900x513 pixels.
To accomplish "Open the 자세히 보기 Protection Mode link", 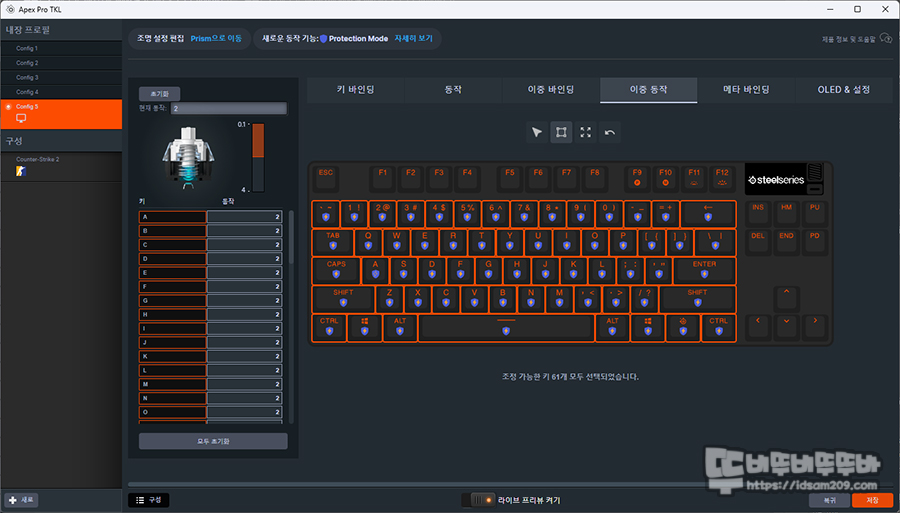I will (x=413, y=38).
